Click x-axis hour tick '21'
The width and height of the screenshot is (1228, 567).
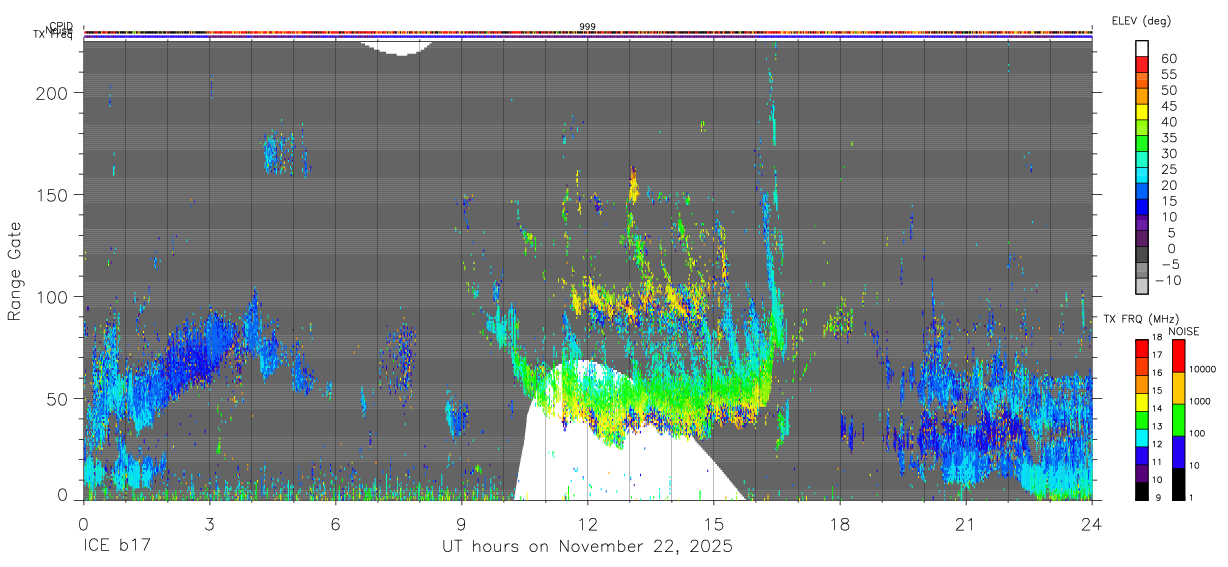(x=966, y=524)
